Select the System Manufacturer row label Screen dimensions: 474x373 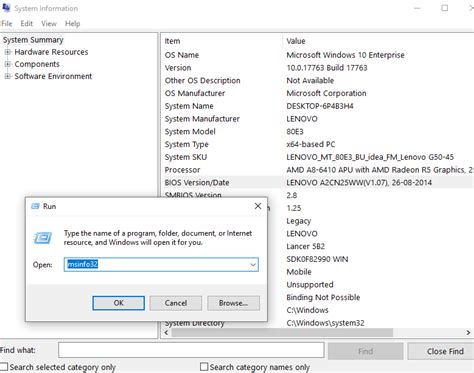tap(202, 119)
